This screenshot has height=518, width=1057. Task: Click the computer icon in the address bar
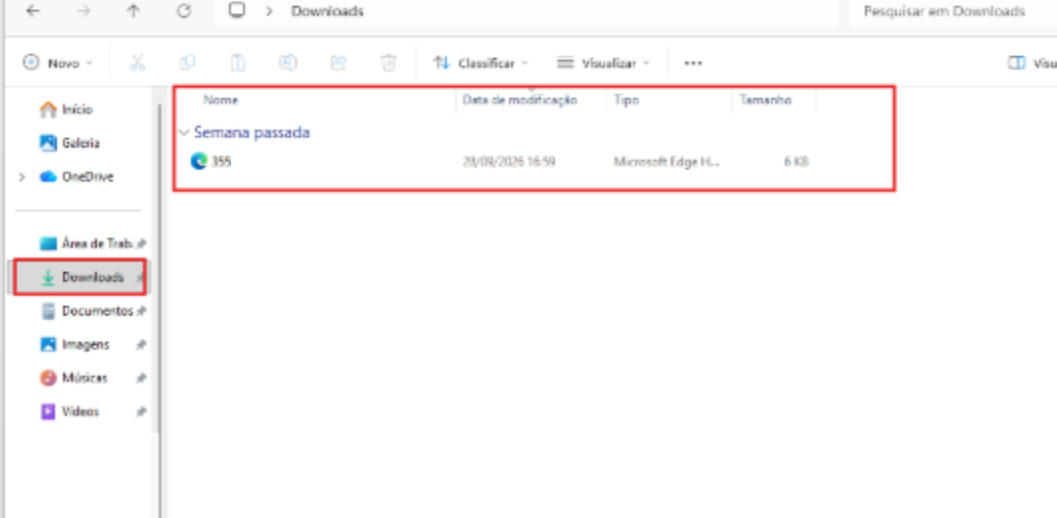click(x=237, y=11)
